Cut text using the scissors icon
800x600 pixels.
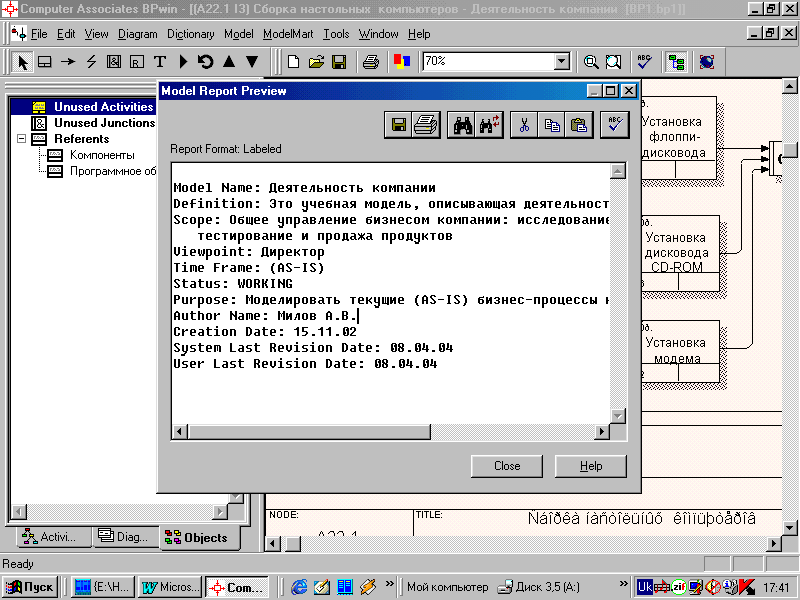point(524,125)
